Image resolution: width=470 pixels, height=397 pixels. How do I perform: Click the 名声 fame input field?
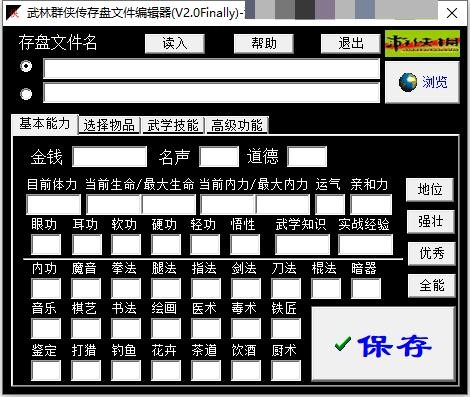[x=219, y=156]
